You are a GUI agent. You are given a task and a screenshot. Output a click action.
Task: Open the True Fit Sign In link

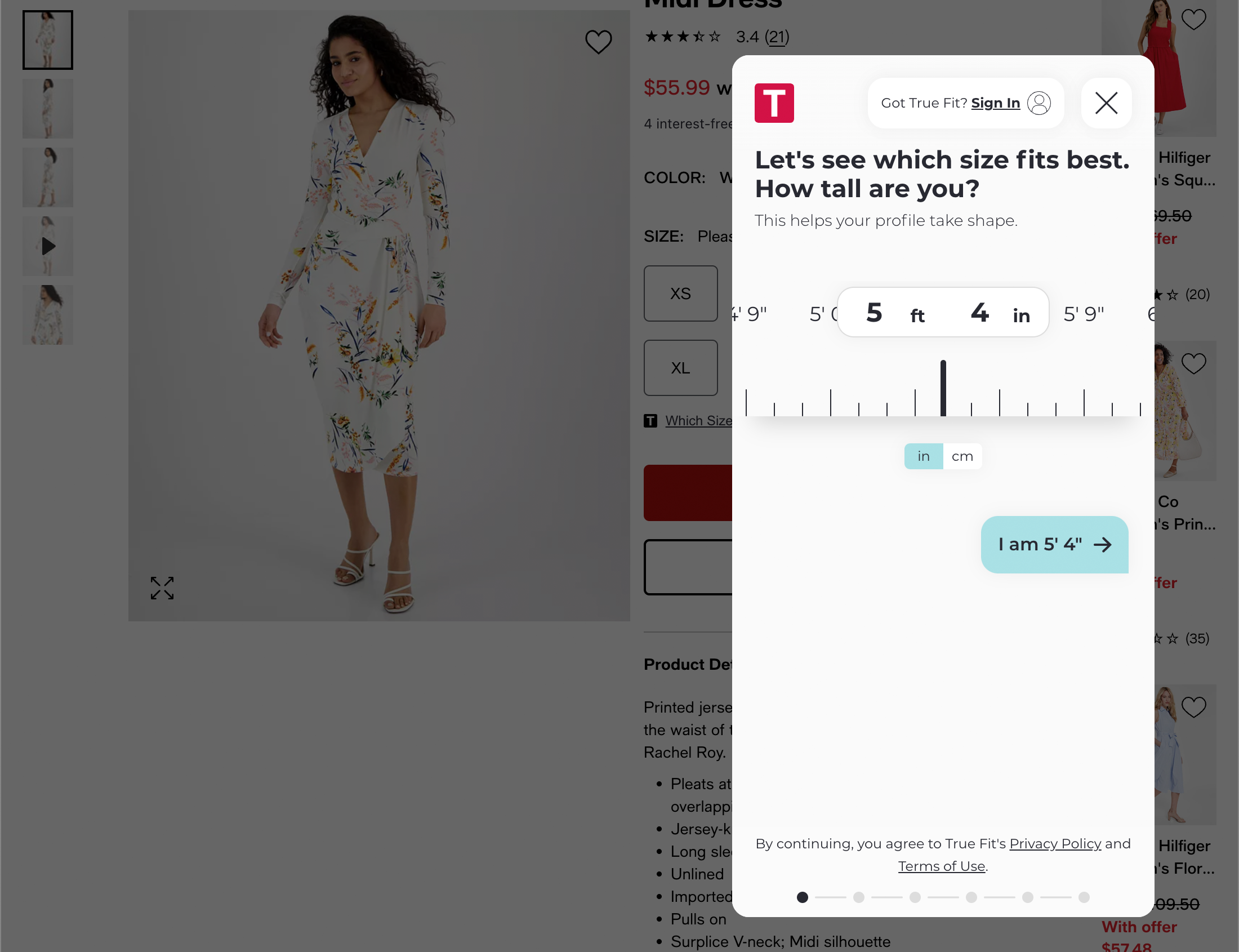point(995,103)
